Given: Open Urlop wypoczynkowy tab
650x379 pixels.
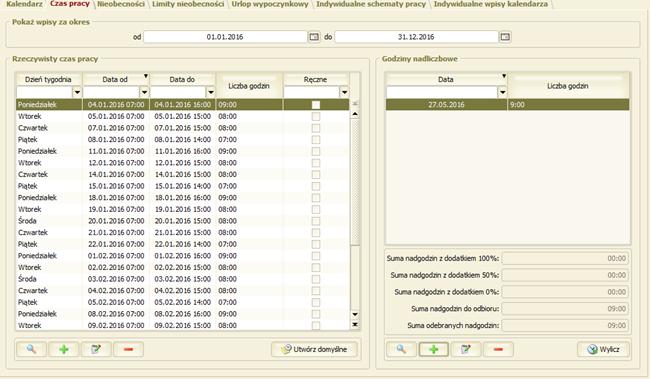Looking at the screenshot, I should pos(270,4).
